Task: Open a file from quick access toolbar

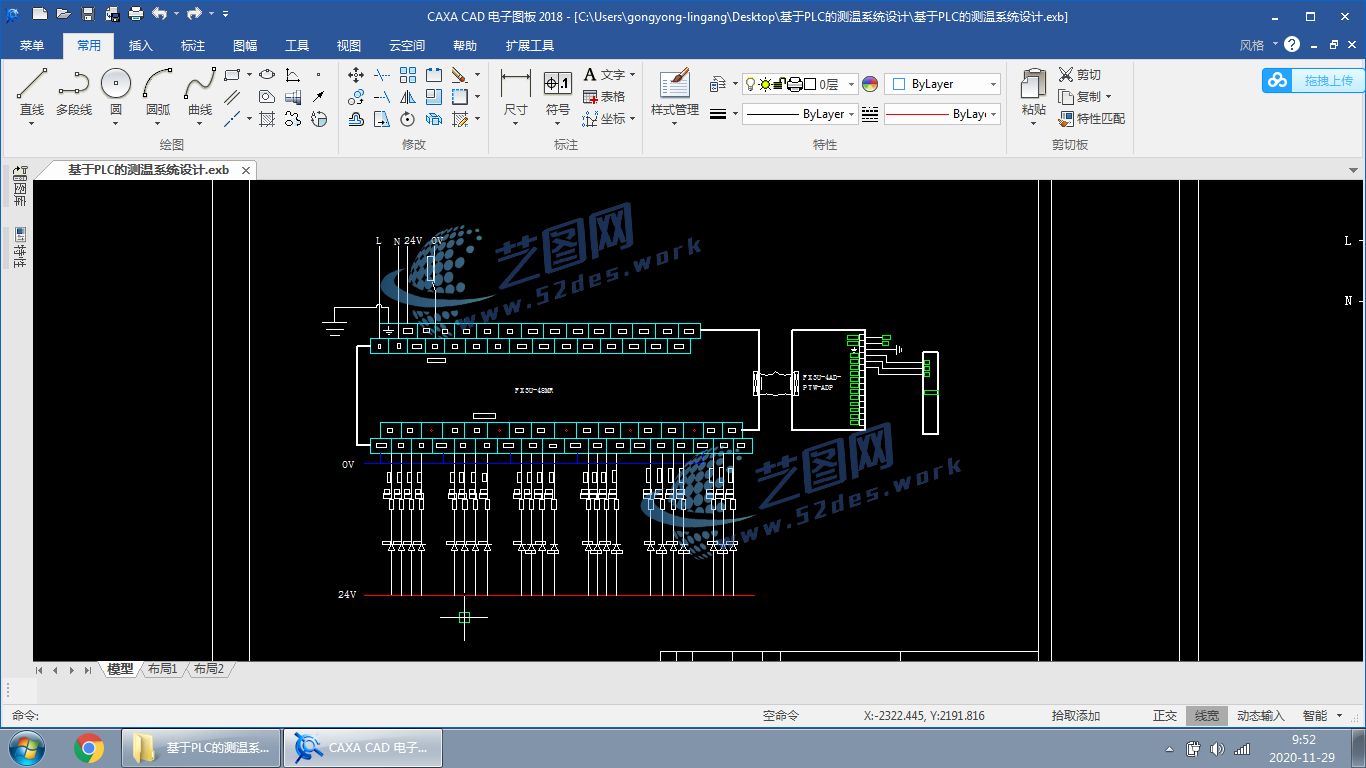Action: (64, 14)
